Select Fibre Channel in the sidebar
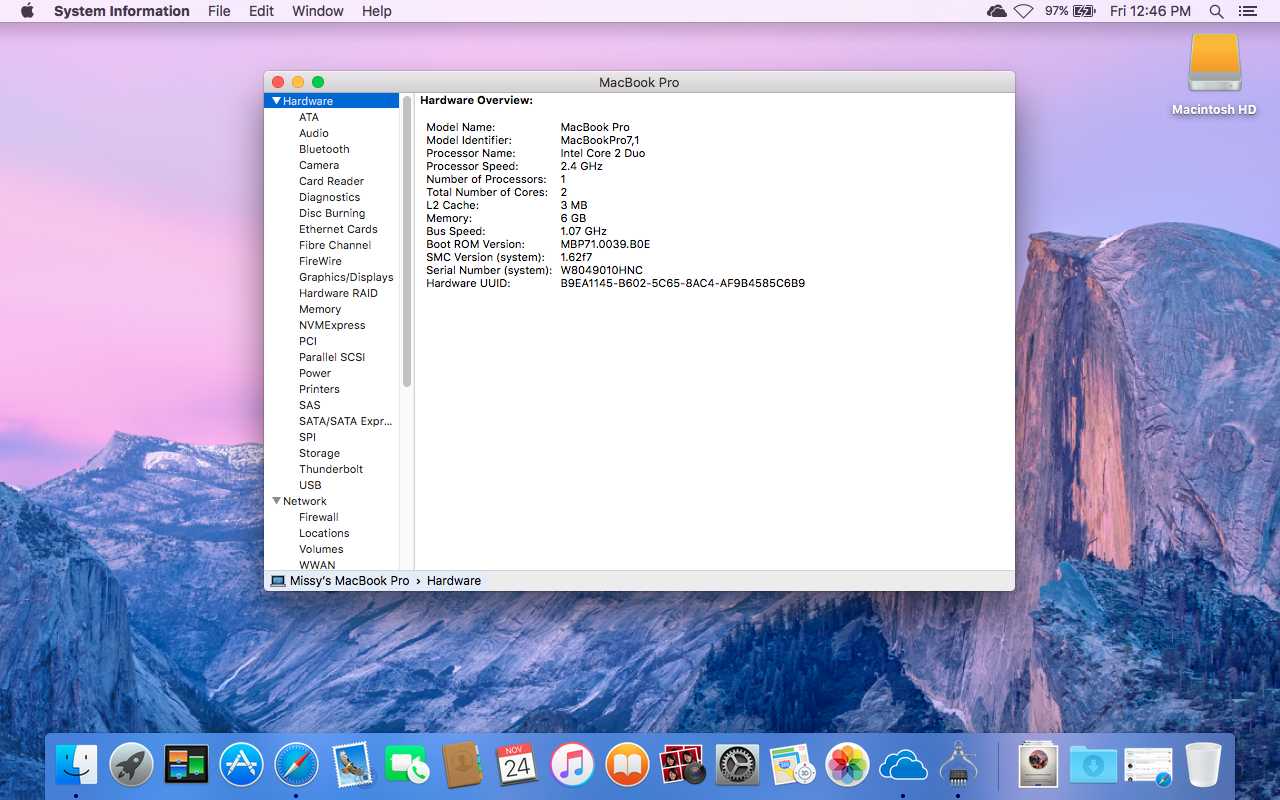 (x=335, y=245)
